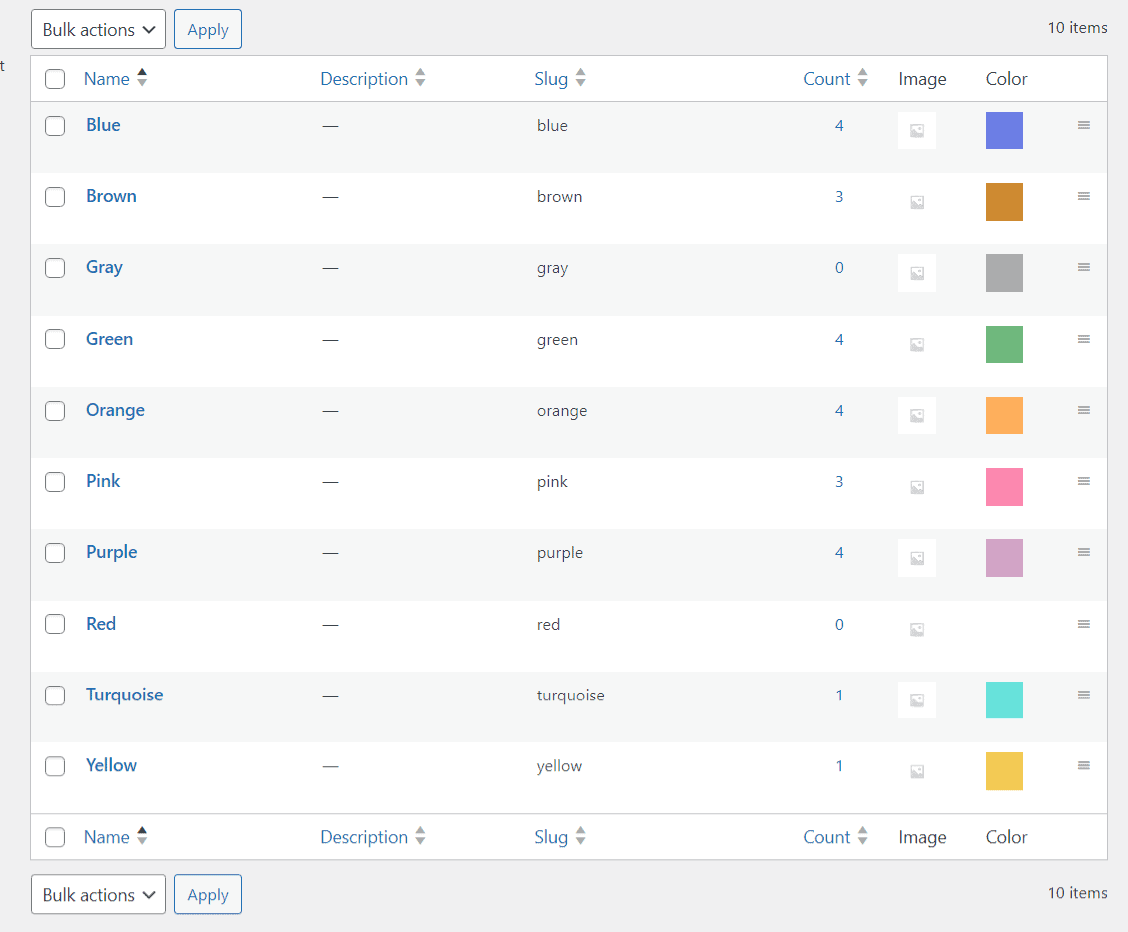This screenshot has height=932, width=1128.
Task: Click the drag handle icon for Yellow row
Action: click(1083, 765)
